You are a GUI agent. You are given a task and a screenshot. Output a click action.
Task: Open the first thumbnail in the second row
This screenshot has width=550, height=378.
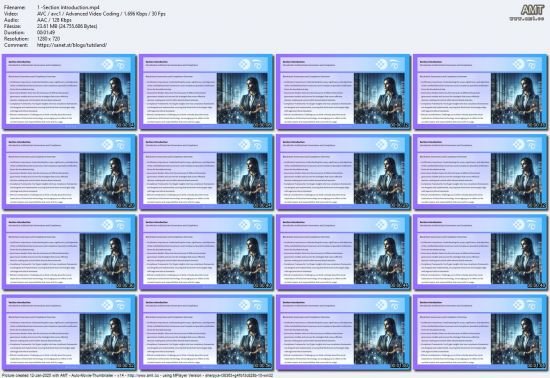(x=69, y=172)
